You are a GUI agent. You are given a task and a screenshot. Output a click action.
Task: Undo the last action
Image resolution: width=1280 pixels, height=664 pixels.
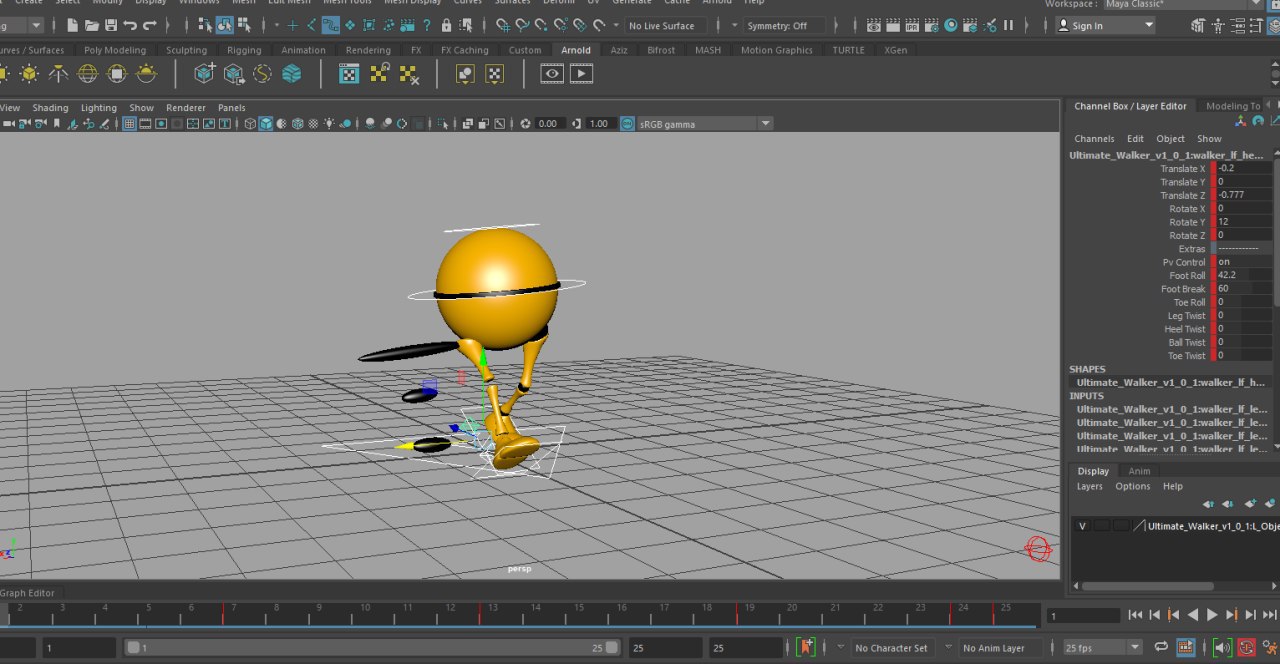point(130,25)
